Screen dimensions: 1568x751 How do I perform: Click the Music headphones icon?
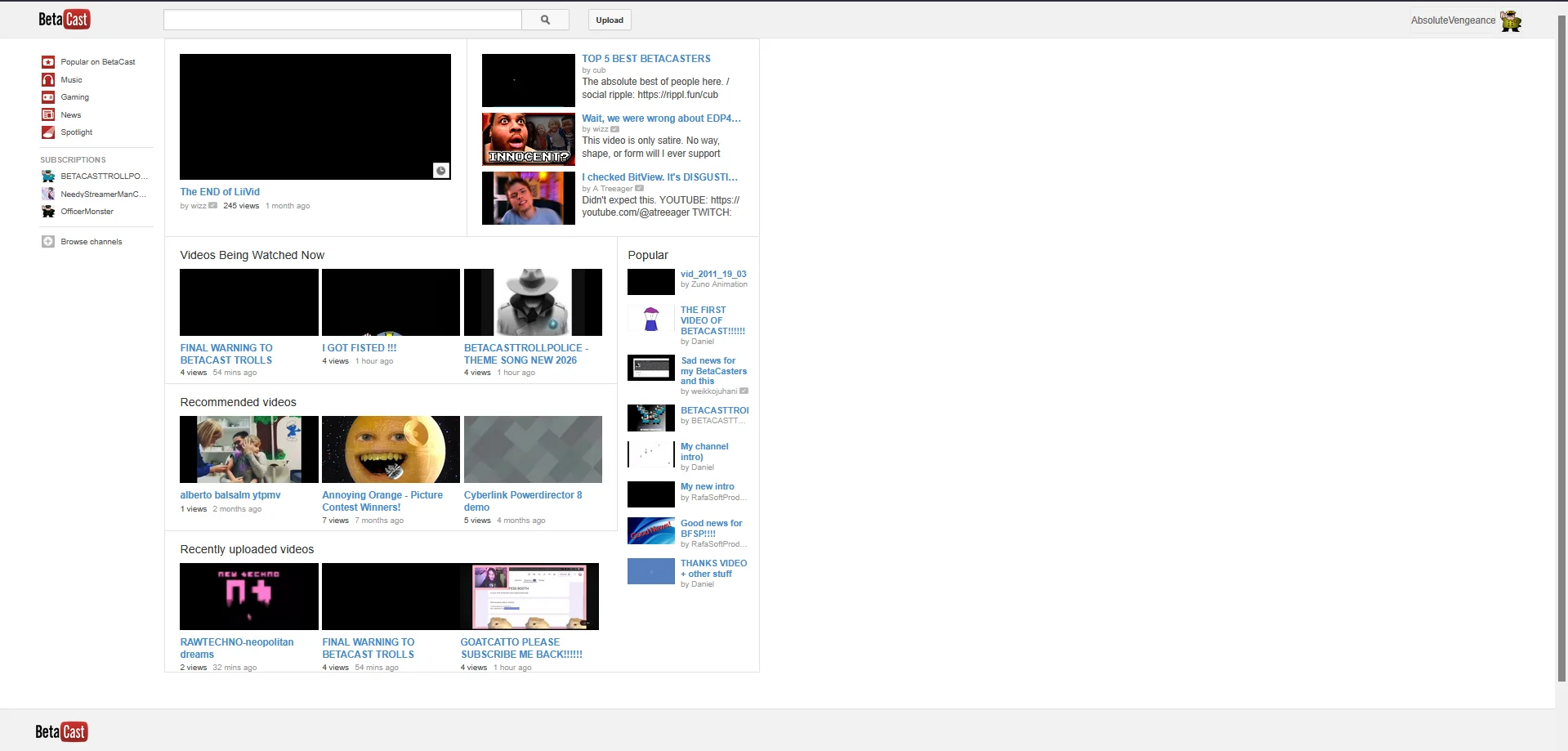(48, 79)
